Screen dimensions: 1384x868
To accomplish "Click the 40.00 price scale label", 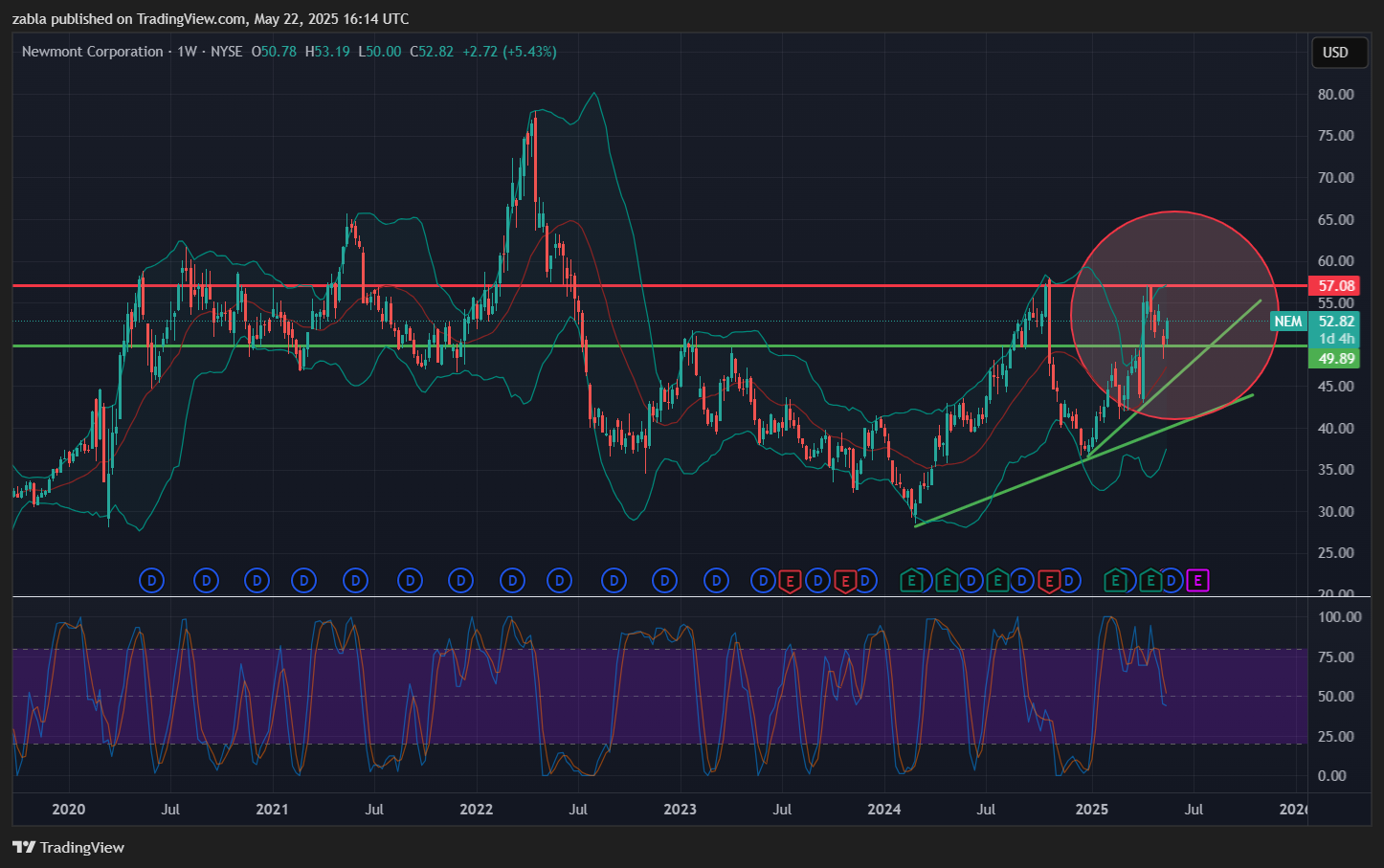I will [1336, 429].
